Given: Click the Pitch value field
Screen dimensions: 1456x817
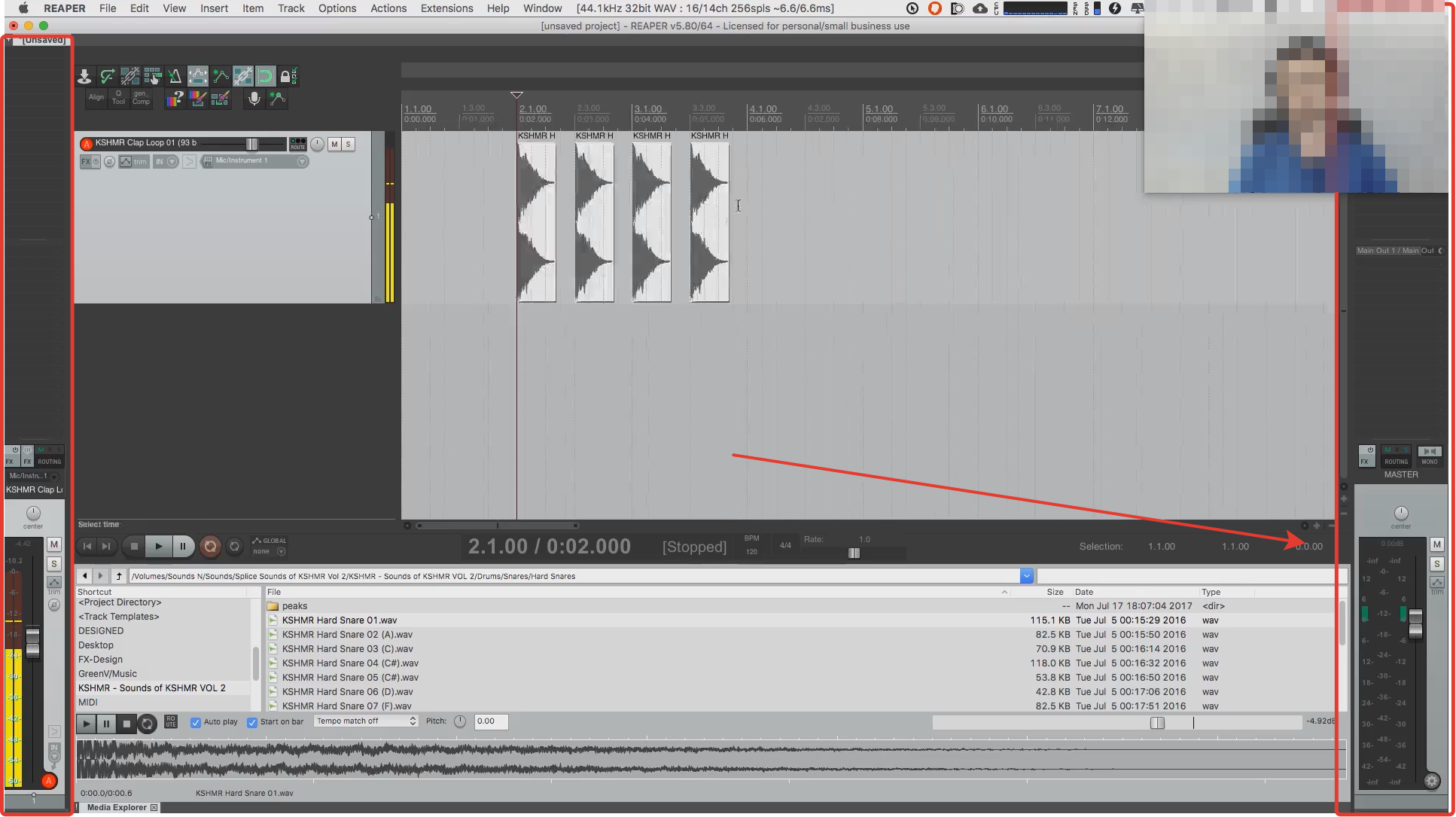Looking at the screenshot, I should coord(491,721).
